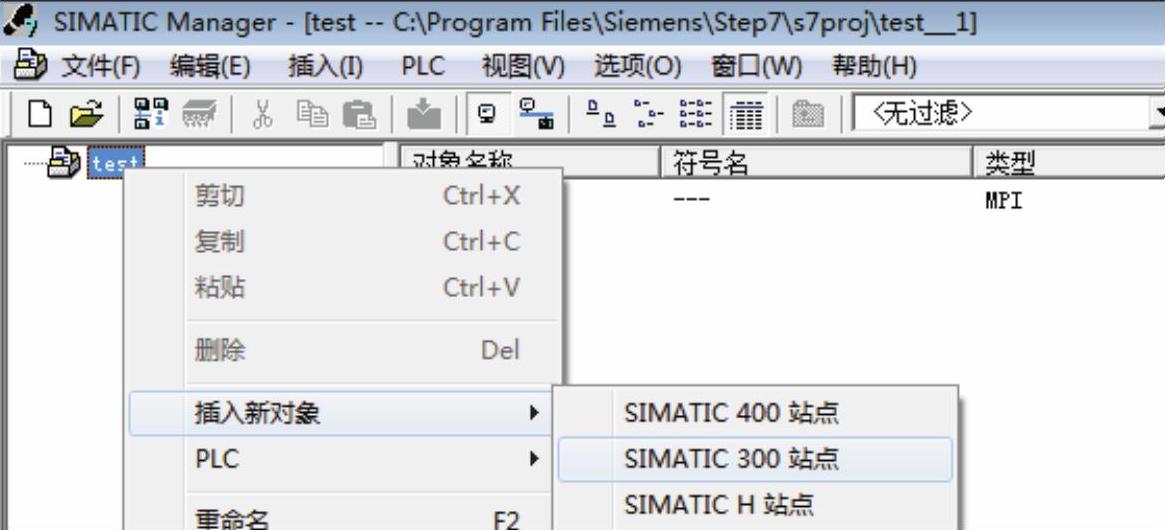The width and height of the screenshot is (1165, 530).
Task: Open the 选项(O) menu
Action: [637, 67]
